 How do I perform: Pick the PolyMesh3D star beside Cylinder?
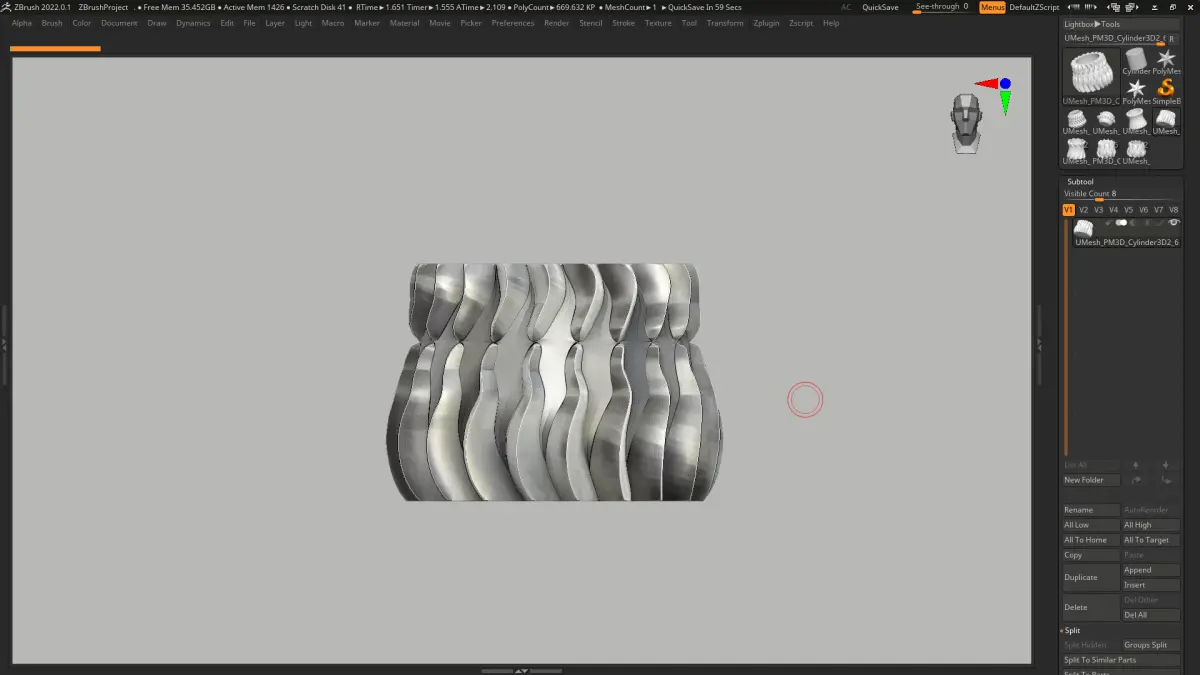[x=1166, y=60]
